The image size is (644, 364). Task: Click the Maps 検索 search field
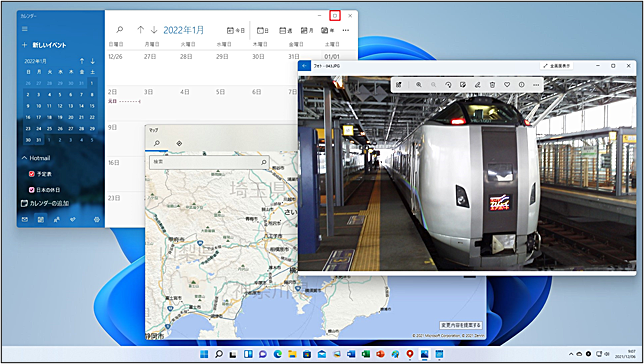pos(209,162)
